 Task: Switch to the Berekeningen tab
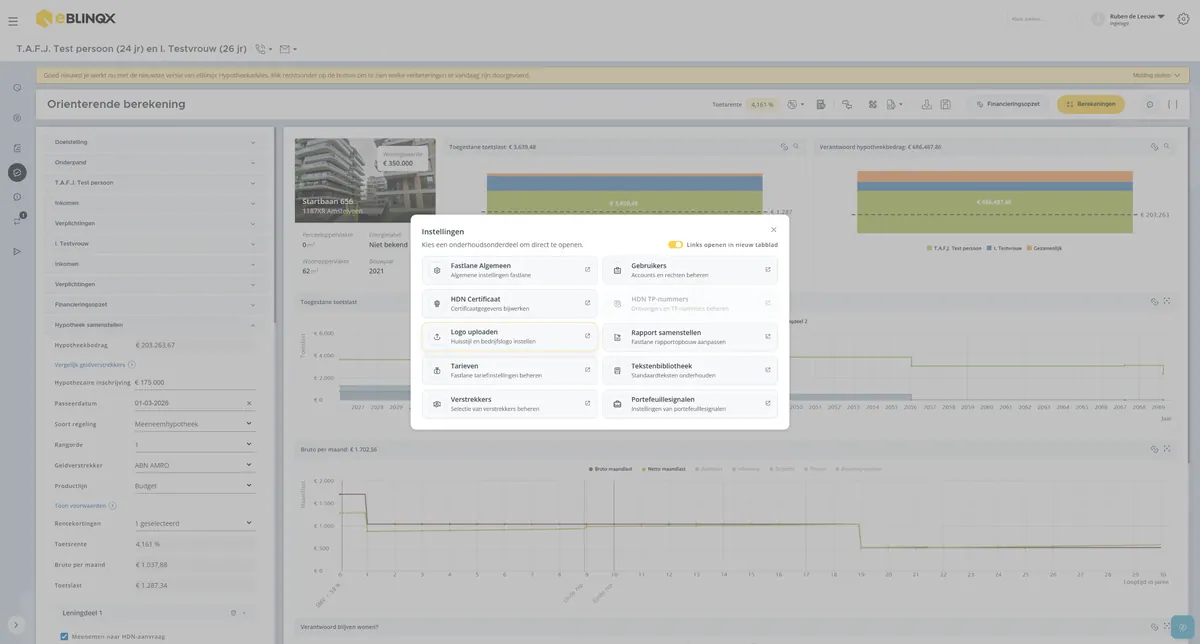coord(1090,104)
